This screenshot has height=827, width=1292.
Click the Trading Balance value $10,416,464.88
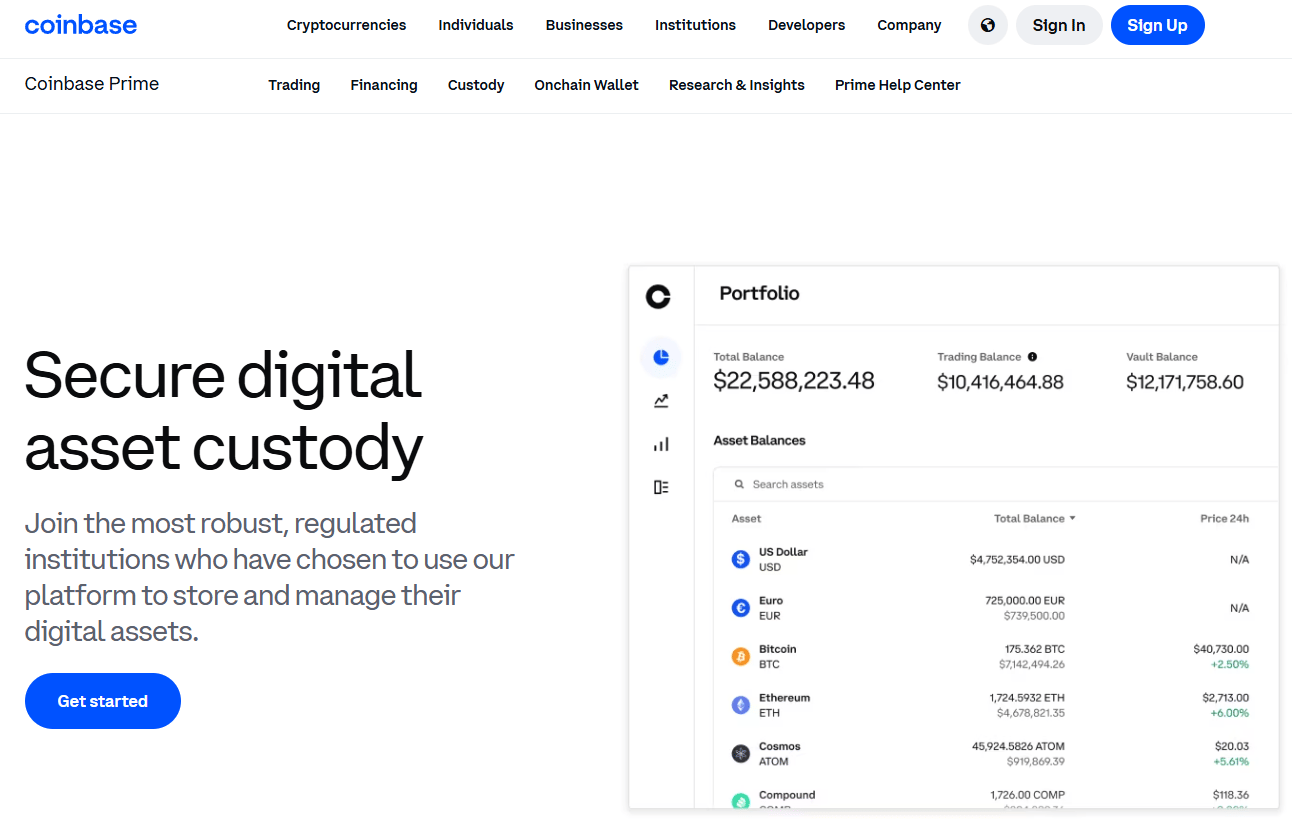click(x=1000, y=382)
